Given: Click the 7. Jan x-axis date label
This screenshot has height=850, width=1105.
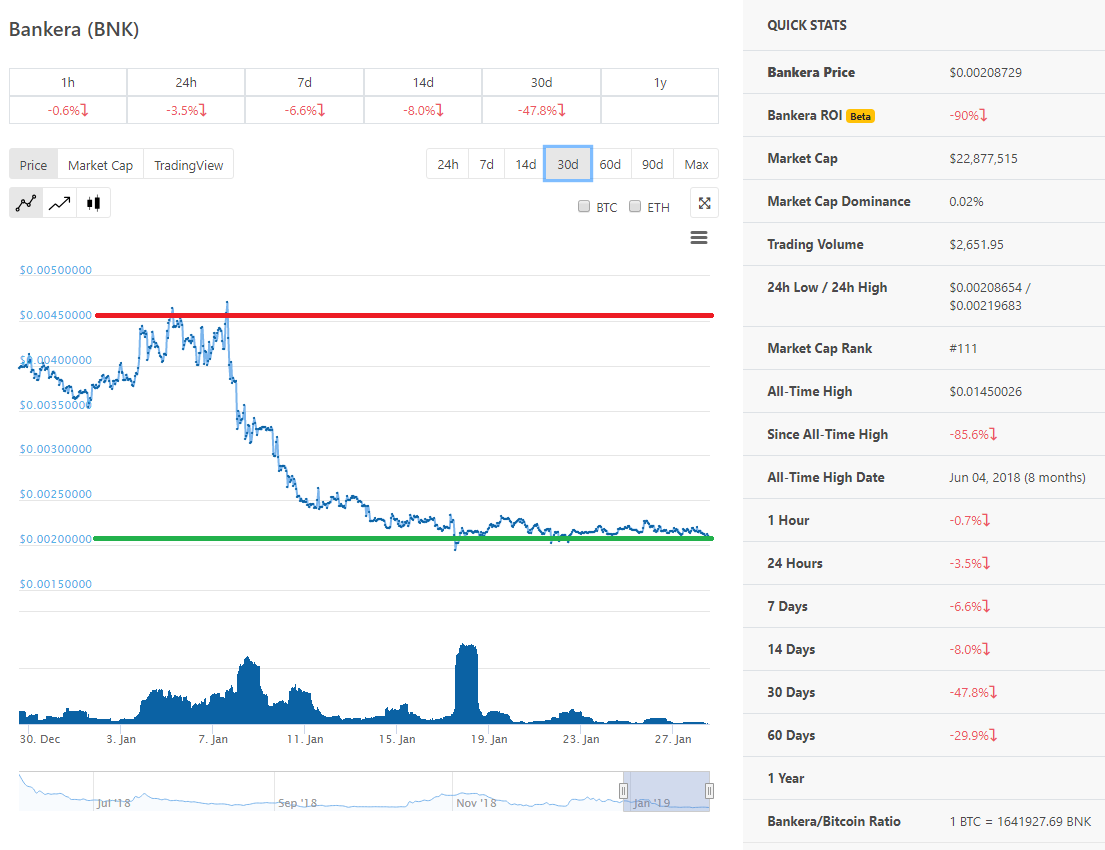Looking at the screenshot, I should point(213,739).
